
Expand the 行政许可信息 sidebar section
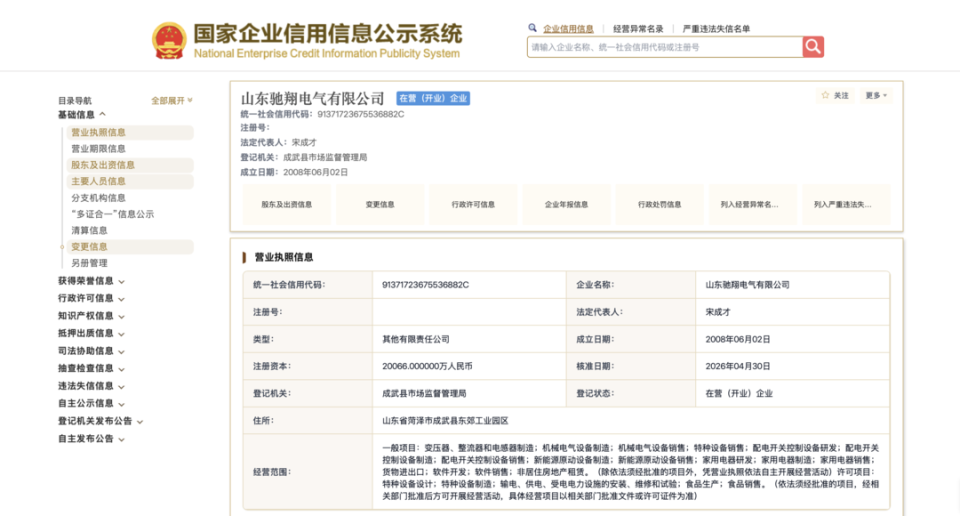[x=91, y=298]
